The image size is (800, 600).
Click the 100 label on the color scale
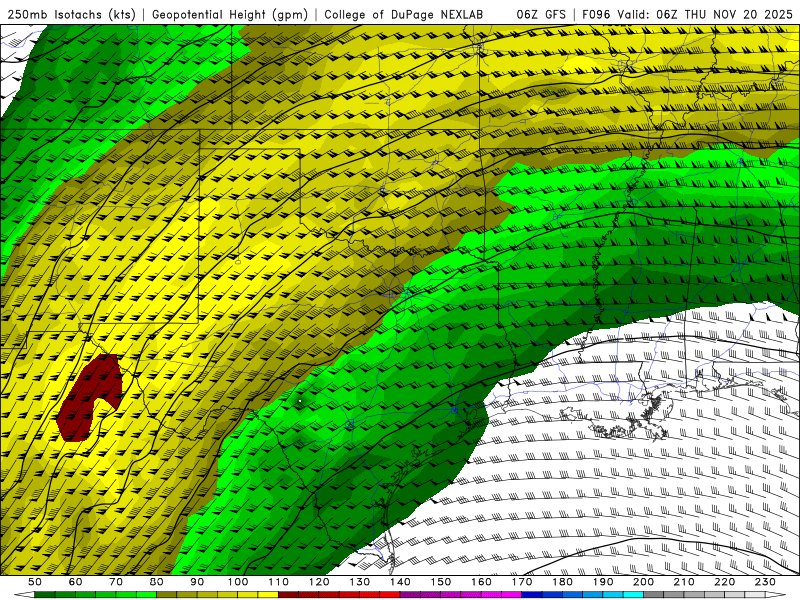(x=238, y=582)
